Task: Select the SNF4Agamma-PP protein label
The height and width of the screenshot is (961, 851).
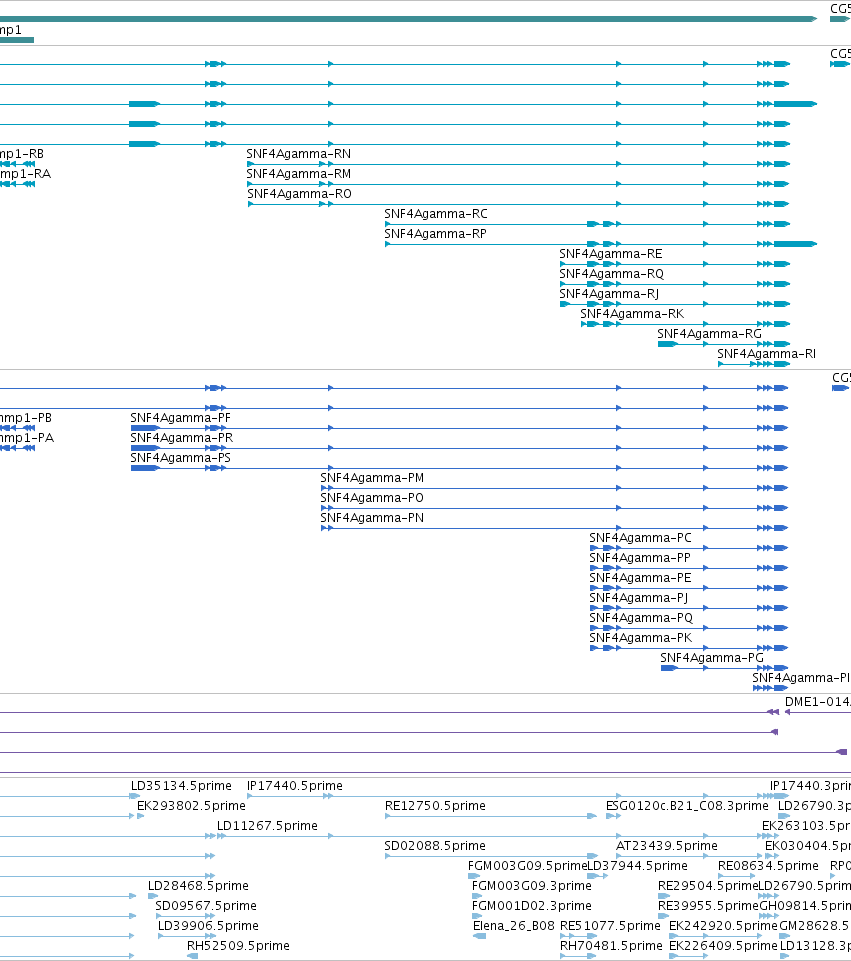Action: coord(640,558)
